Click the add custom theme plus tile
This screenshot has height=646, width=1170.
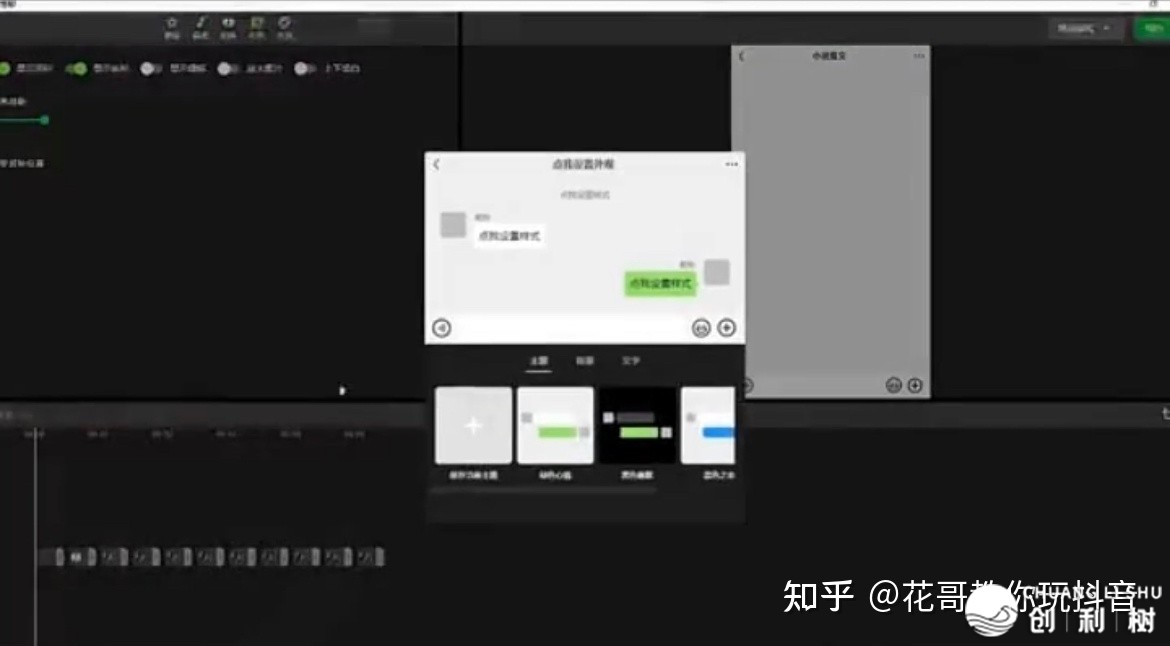[x=473, y=425]
